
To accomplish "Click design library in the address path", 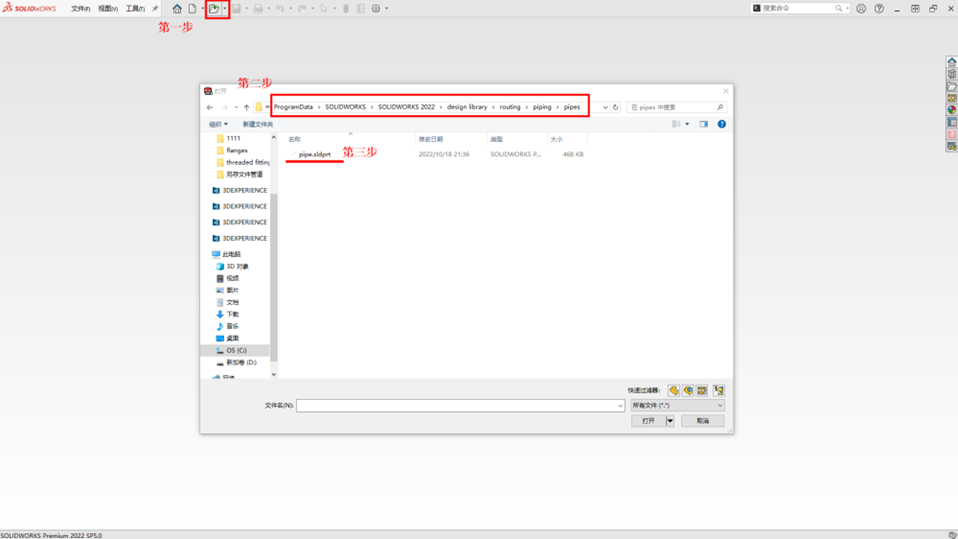I will (467, 107).
